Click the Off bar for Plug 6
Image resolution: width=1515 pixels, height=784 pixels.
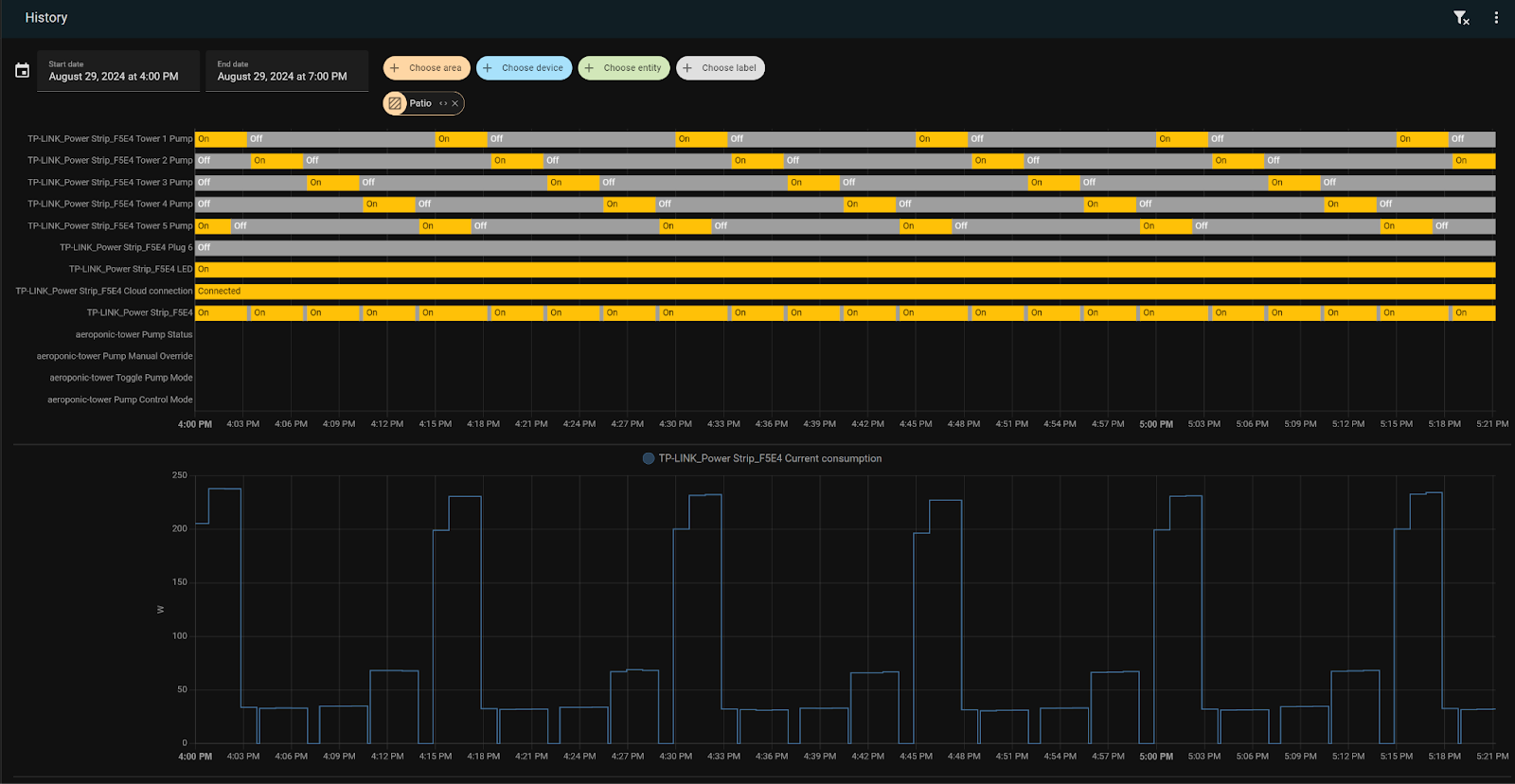click(845, 248)
